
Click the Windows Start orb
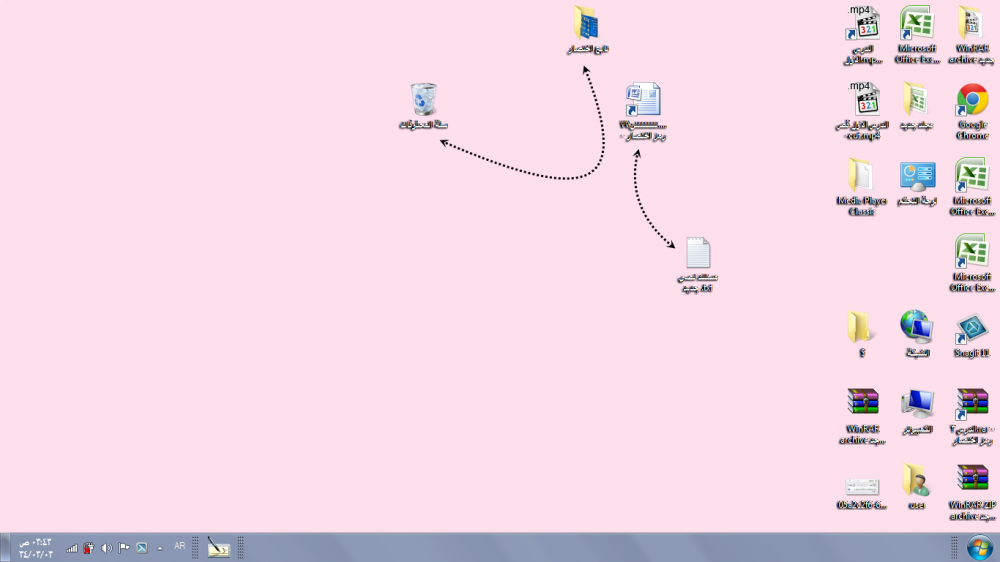(x=979, y=547)
